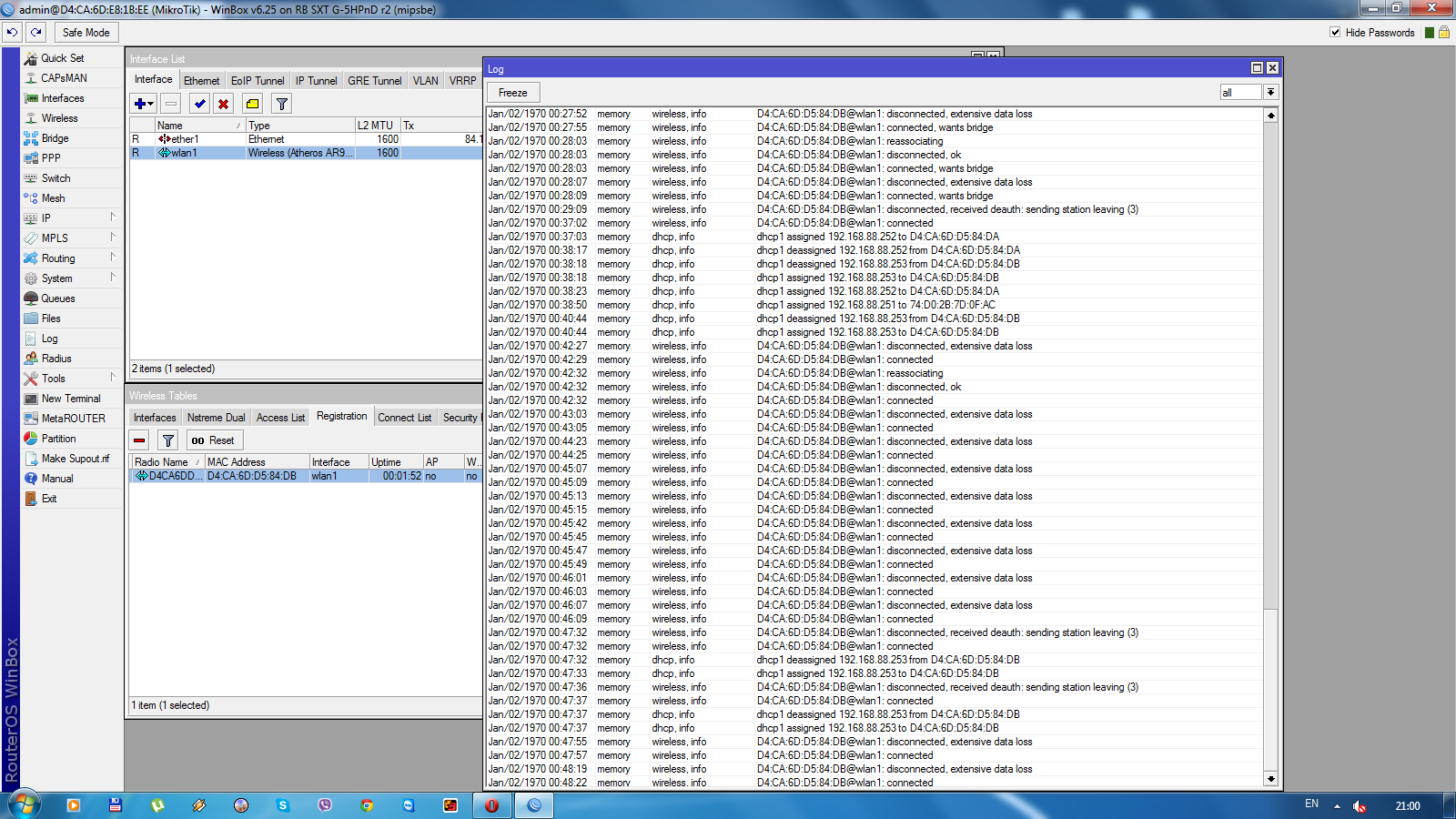Screen dimensions: 1456x819
Task: Open the Nstreme Dual tab in Wireless Tables
Action: click(x=216, y=418)
